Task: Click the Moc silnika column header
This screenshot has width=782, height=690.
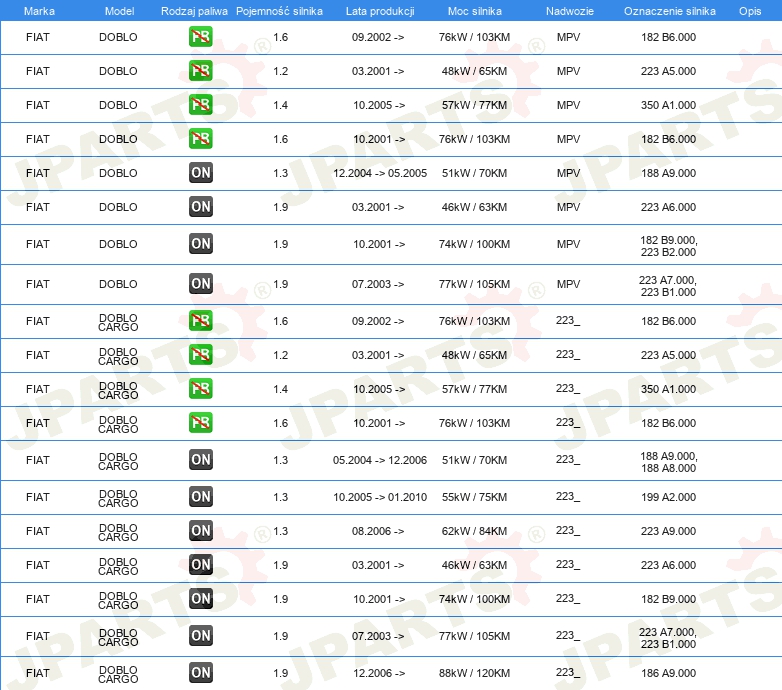Action: 474,11
